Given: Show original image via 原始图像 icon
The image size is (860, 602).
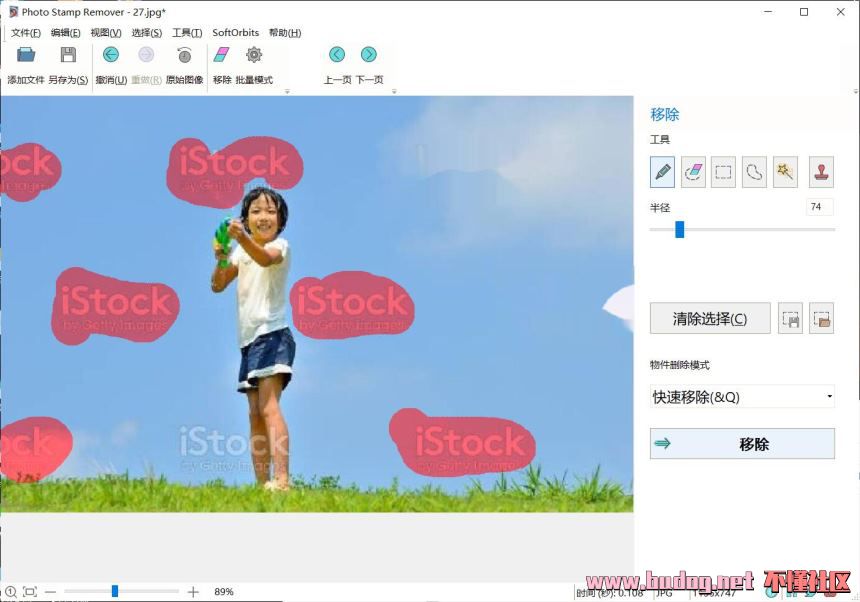Looking at the screenshot, I should coord(184,55).
